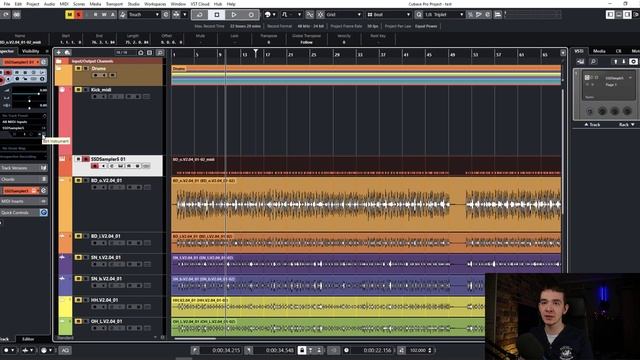Viewport: 640px width, 360px height.
Task: Click the Read automation R button in toolbar
Action: pyautogui.click(x=96, y=15)
